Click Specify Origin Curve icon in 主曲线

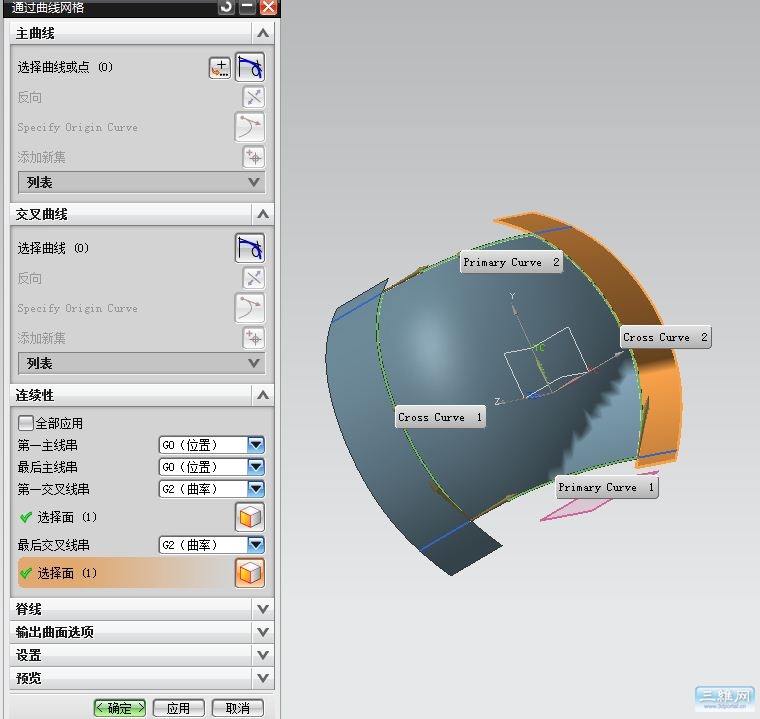tap(250, 127)
